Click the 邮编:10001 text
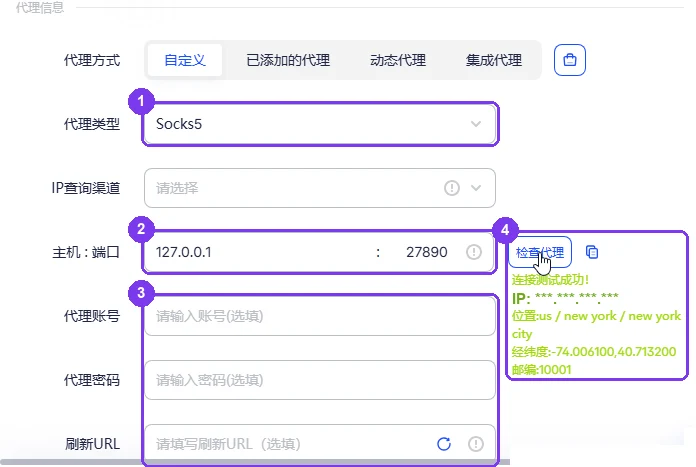 pyautogui.click(x=541, y=369)
